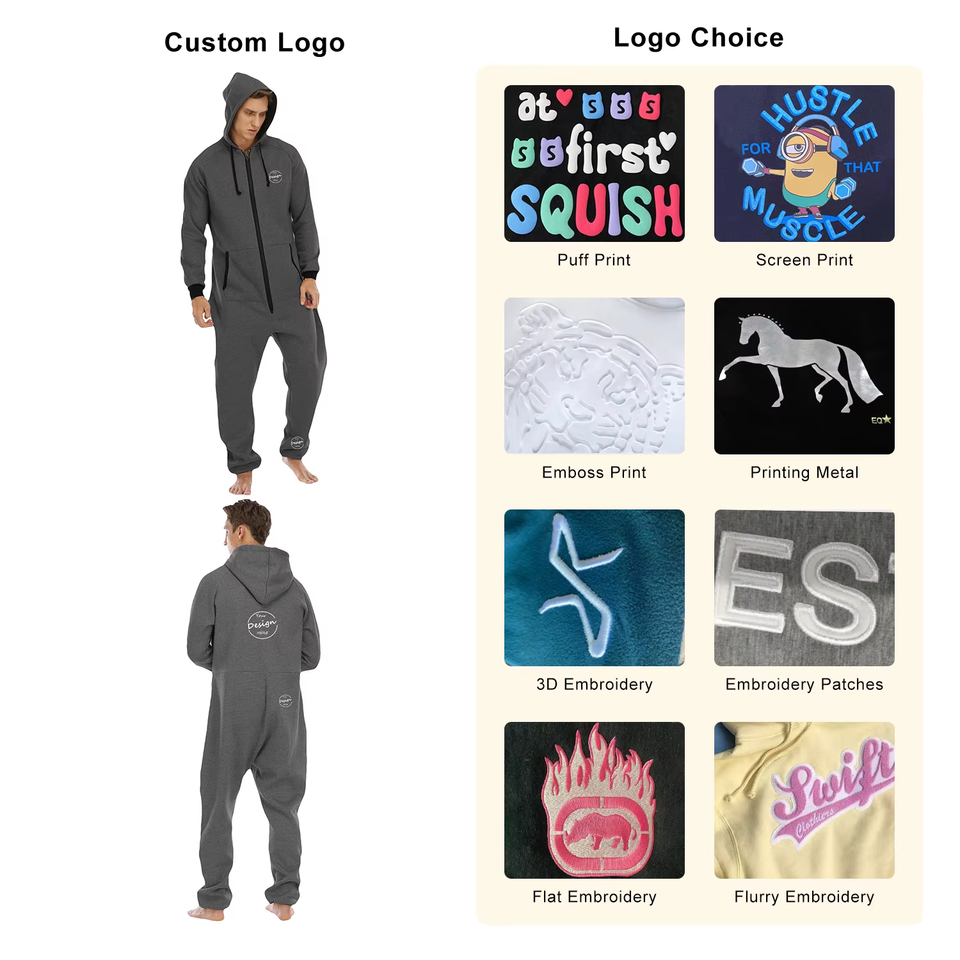Click the Embroidery Patches caption
The image size is (960, 960).
pyautogui.click(x=804, y=684)
